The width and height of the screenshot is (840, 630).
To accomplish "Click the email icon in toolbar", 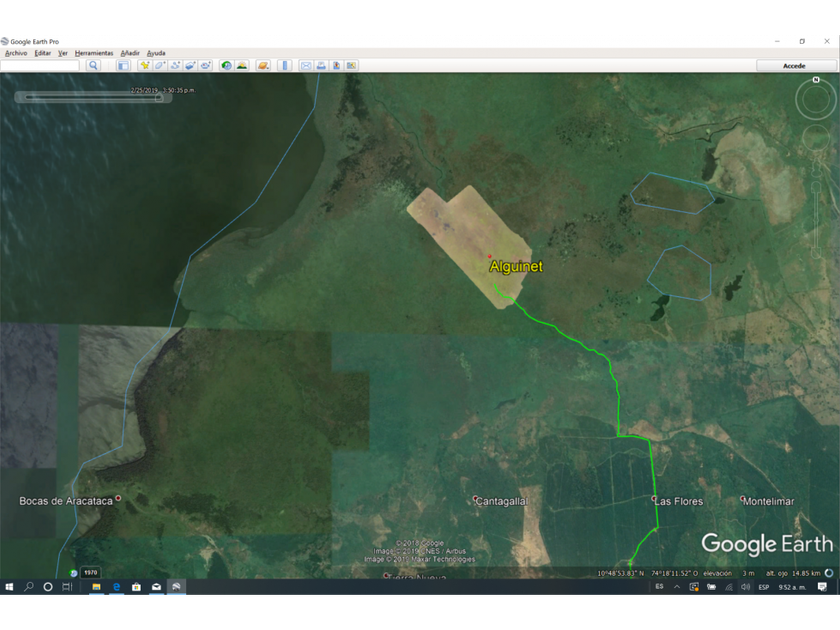I will pyautogui.click(x=306, y=65).
